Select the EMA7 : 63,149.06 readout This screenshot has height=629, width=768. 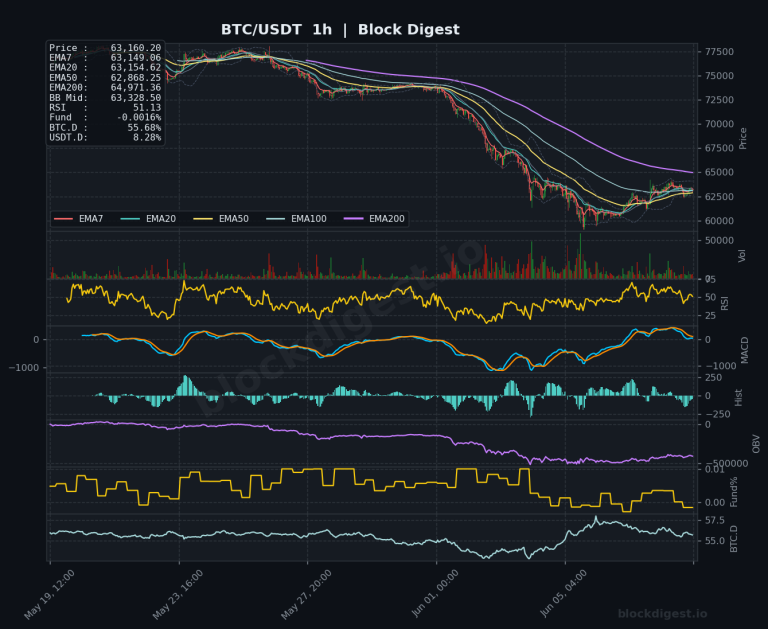coord(105,58)
